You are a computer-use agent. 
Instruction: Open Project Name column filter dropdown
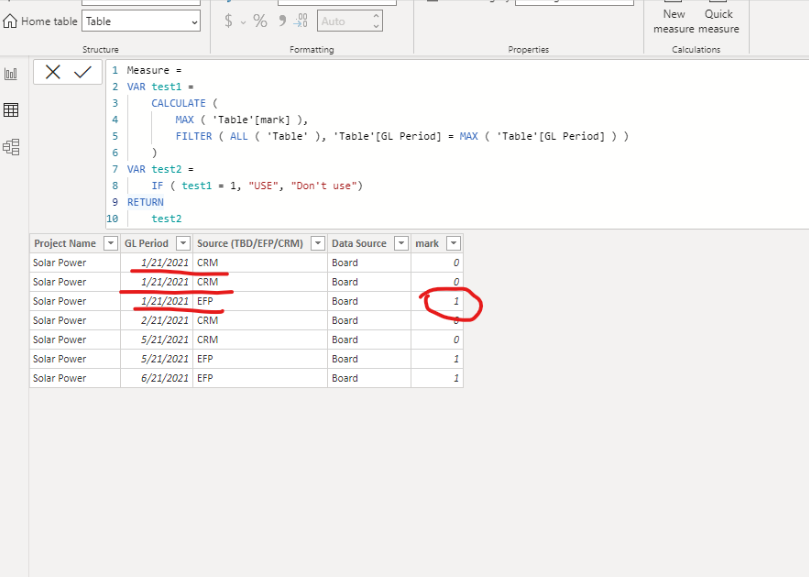pyautogui.click(x=110, y=244)
